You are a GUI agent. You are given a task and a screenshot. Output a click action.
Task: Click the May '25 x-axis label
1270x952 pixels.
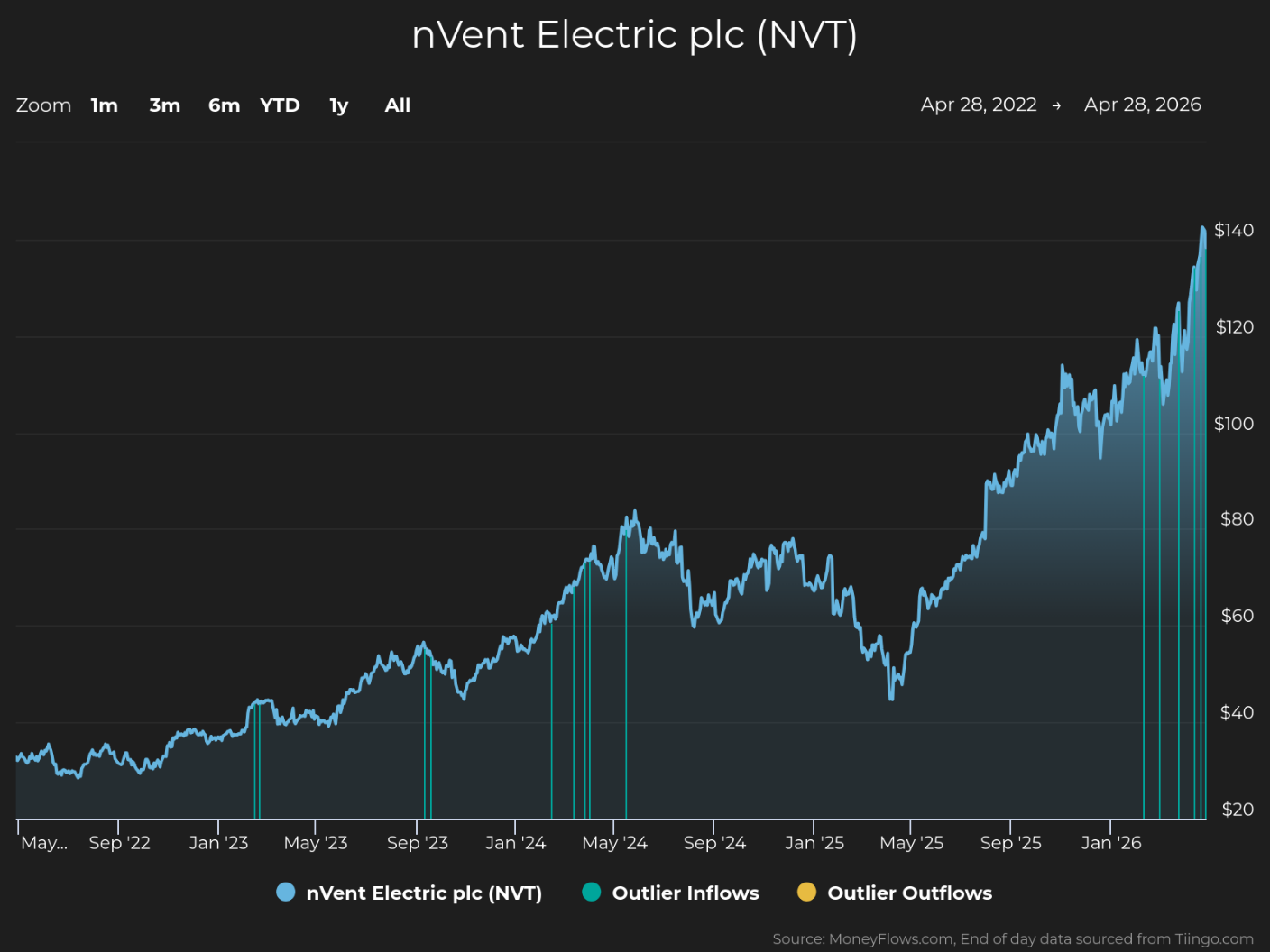[912, 843]
